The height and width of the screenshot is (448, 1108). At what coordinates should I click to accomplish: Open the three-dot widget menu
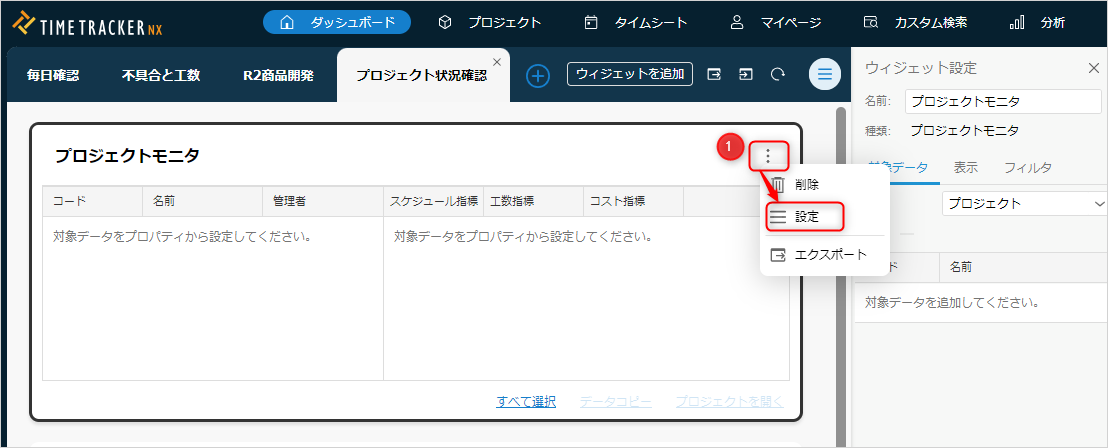768,156
